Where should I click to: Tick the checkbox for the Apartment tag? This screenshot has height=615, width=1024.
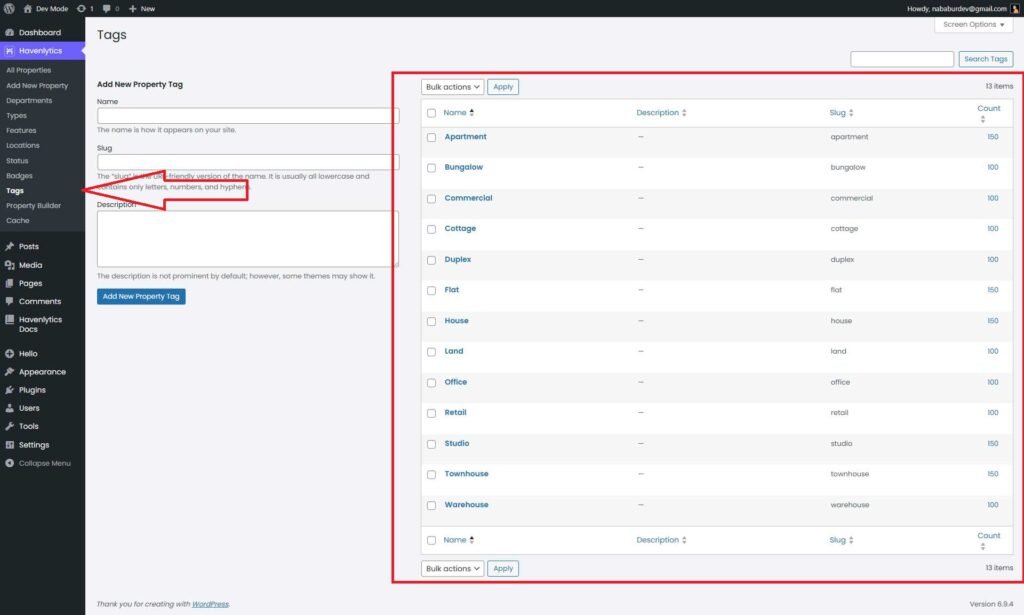click(x=432, y=137)
